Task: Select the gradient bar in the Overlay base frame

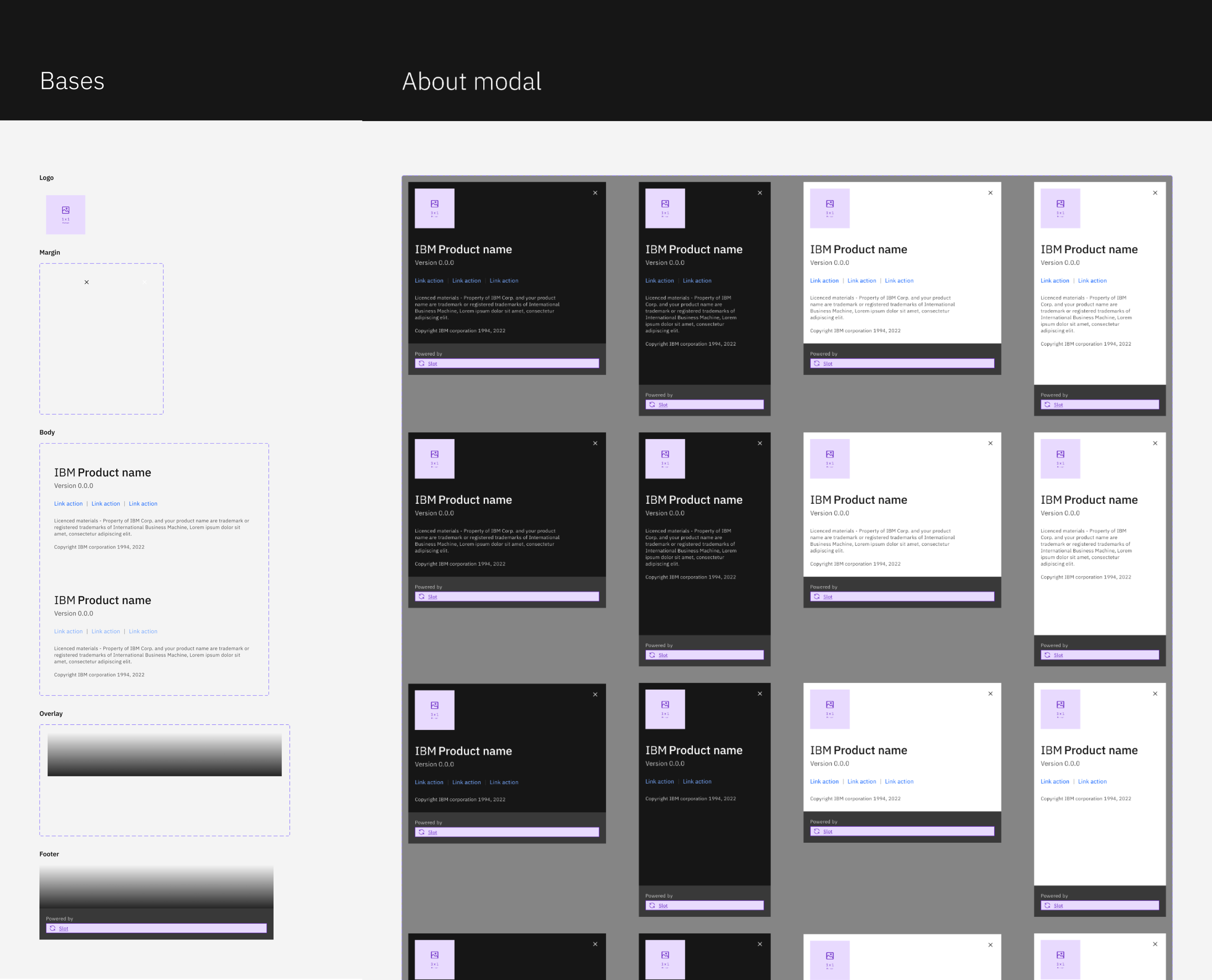Action: coord(164,755)
